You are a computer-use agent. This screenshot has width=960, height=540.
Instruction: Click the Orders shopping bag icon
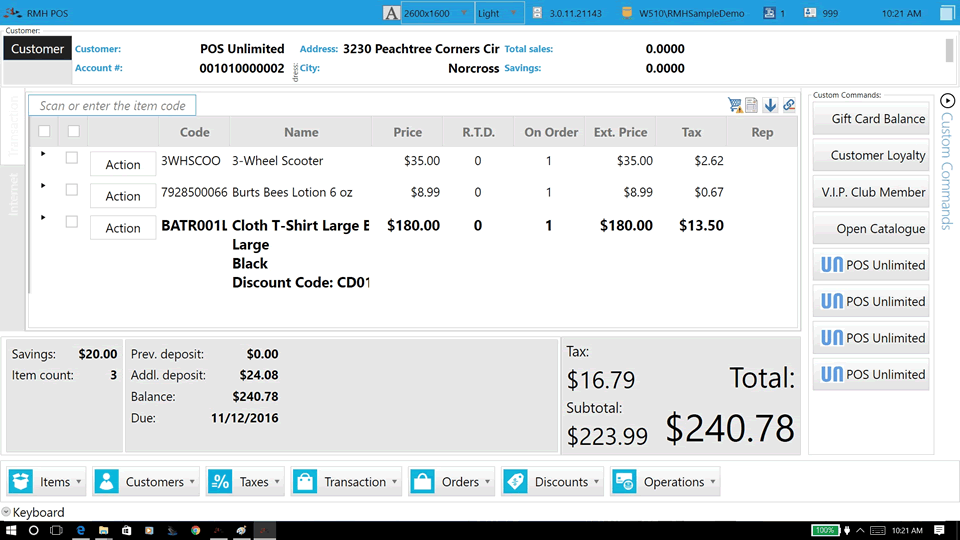tap(422, 482)
